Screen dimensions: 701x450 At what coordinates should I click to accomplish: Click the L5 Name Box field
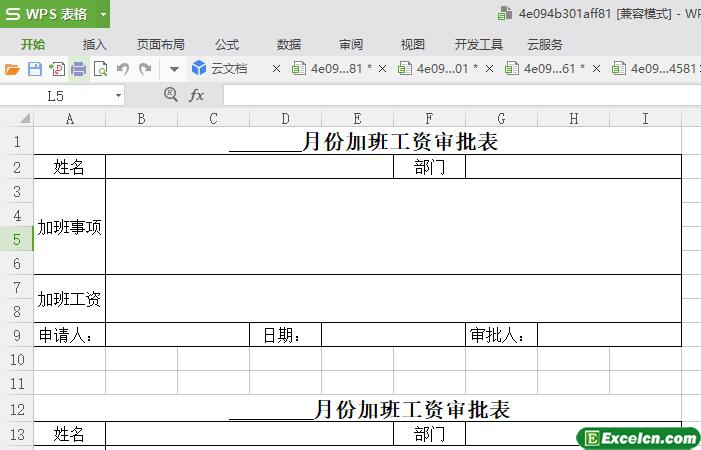point(55,96)
